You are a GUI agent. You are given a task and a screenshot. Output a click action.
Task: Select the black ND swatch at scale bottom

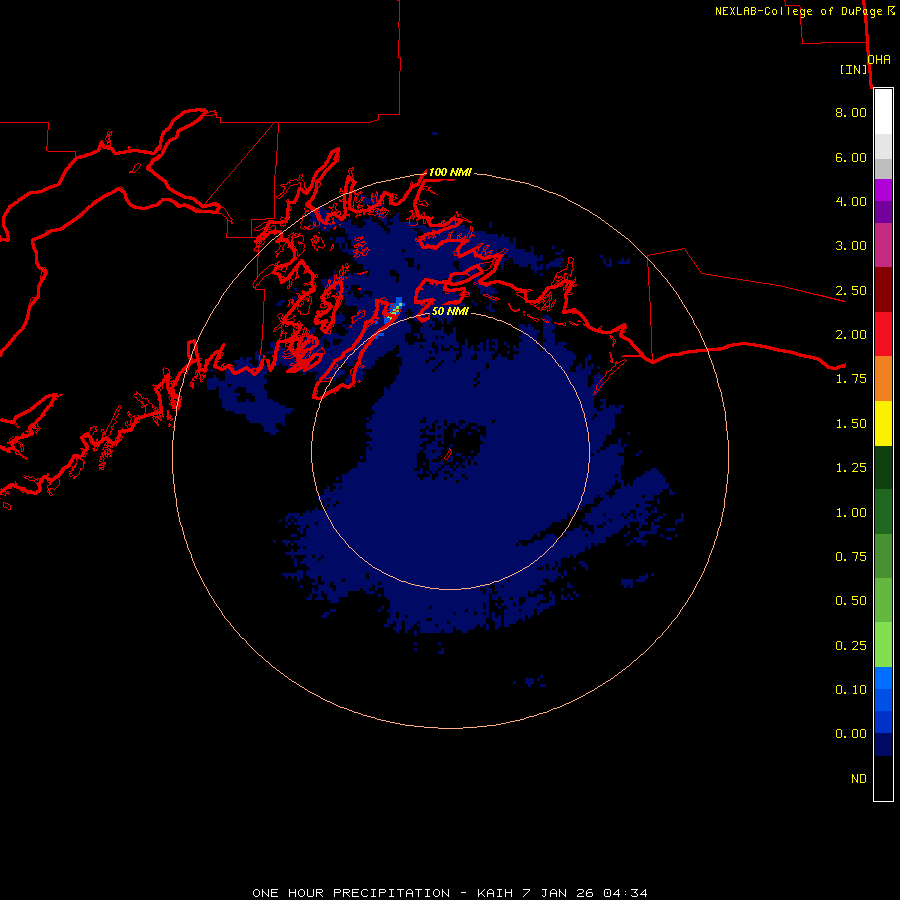(883, 778)
